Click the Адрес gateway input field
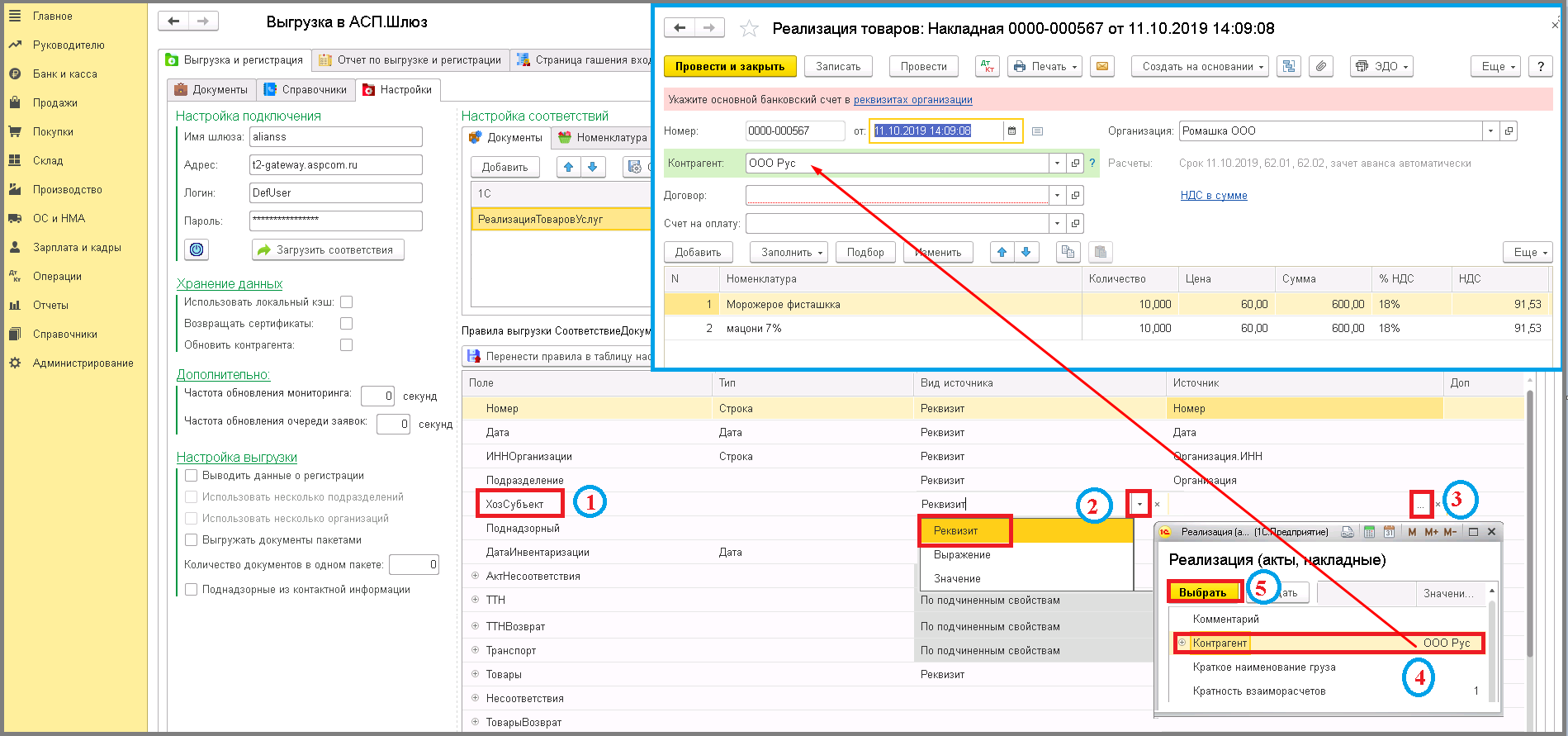Image resolution: width=1568 pixels, height=736 pixels. click(x=335, y=165)
